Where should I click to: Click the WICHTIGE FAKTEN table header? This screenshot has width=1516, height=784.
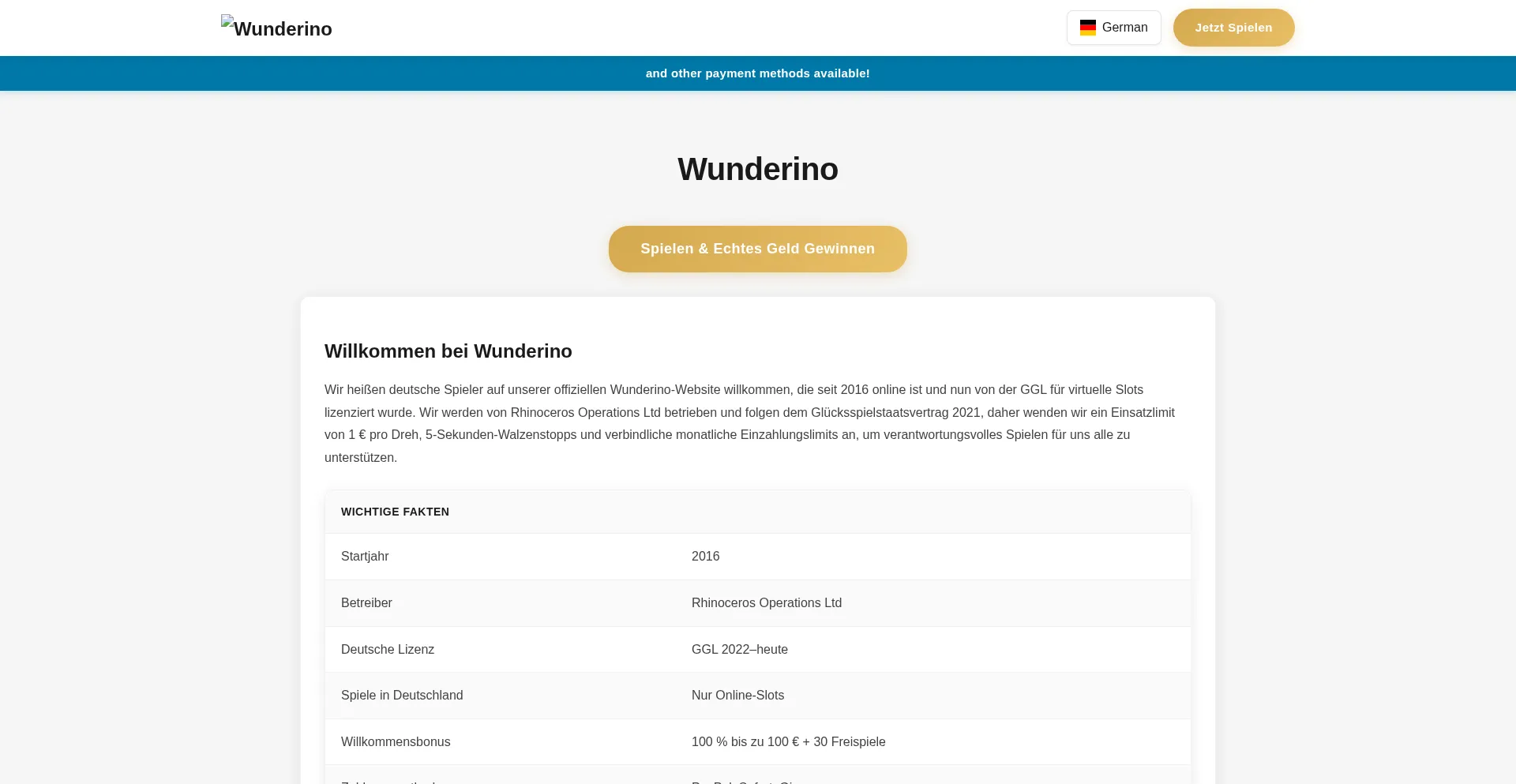(x=758, y=512)
